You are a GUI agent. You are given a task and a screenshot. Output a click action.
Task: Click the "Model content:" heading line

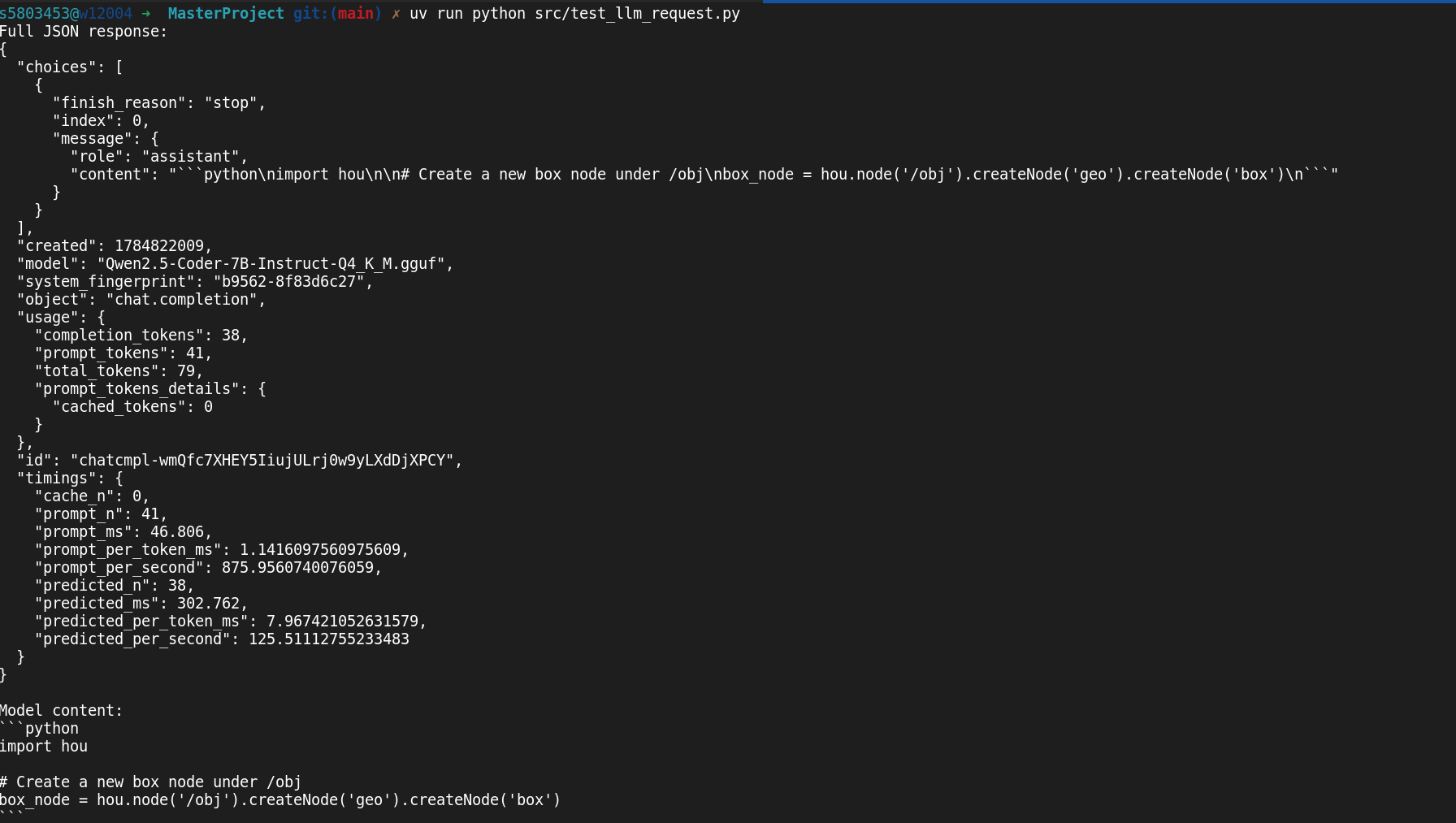click(x=61, y=711)
